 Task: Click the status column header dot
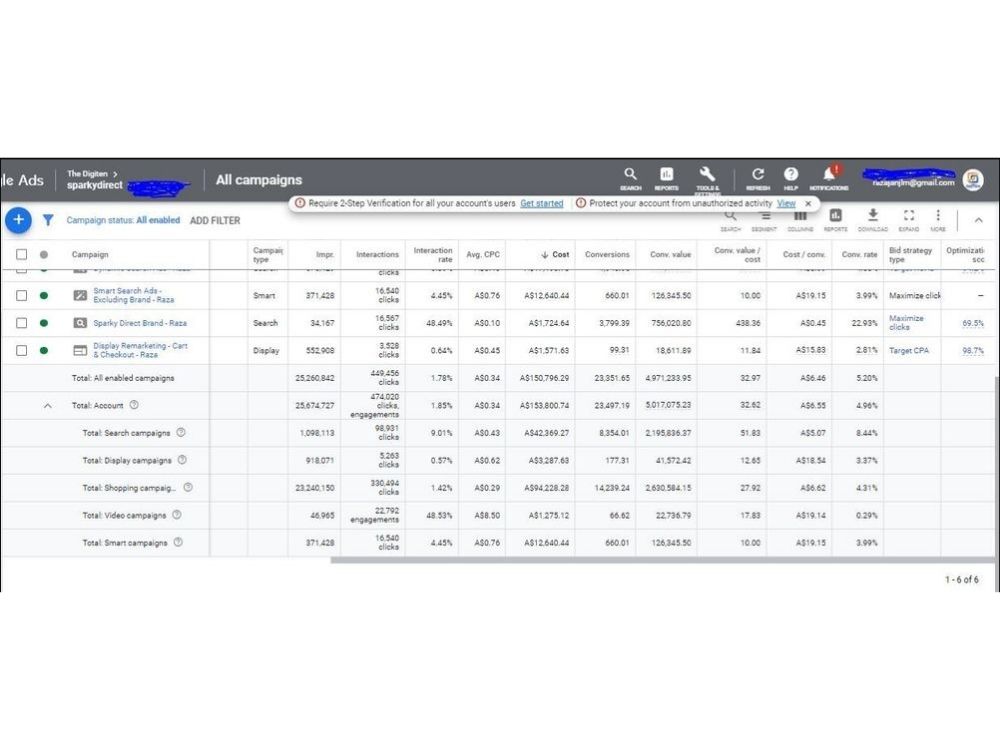43,254
